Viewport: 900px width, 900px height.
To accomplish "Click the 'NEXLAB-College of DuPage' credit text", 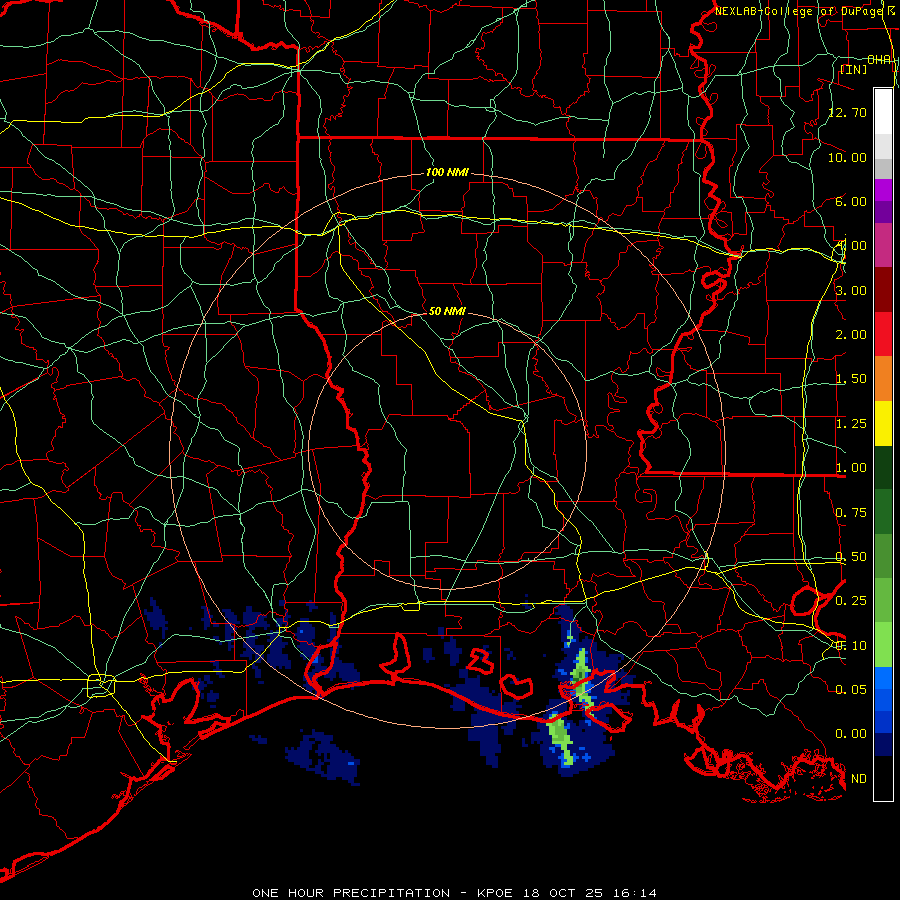I will [800, 11].
